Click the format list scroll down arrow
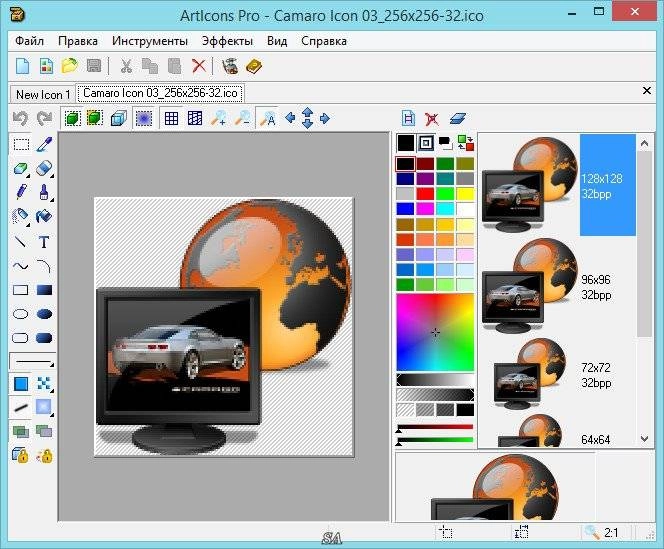This screenshot has width=664, height=549. 645,439
